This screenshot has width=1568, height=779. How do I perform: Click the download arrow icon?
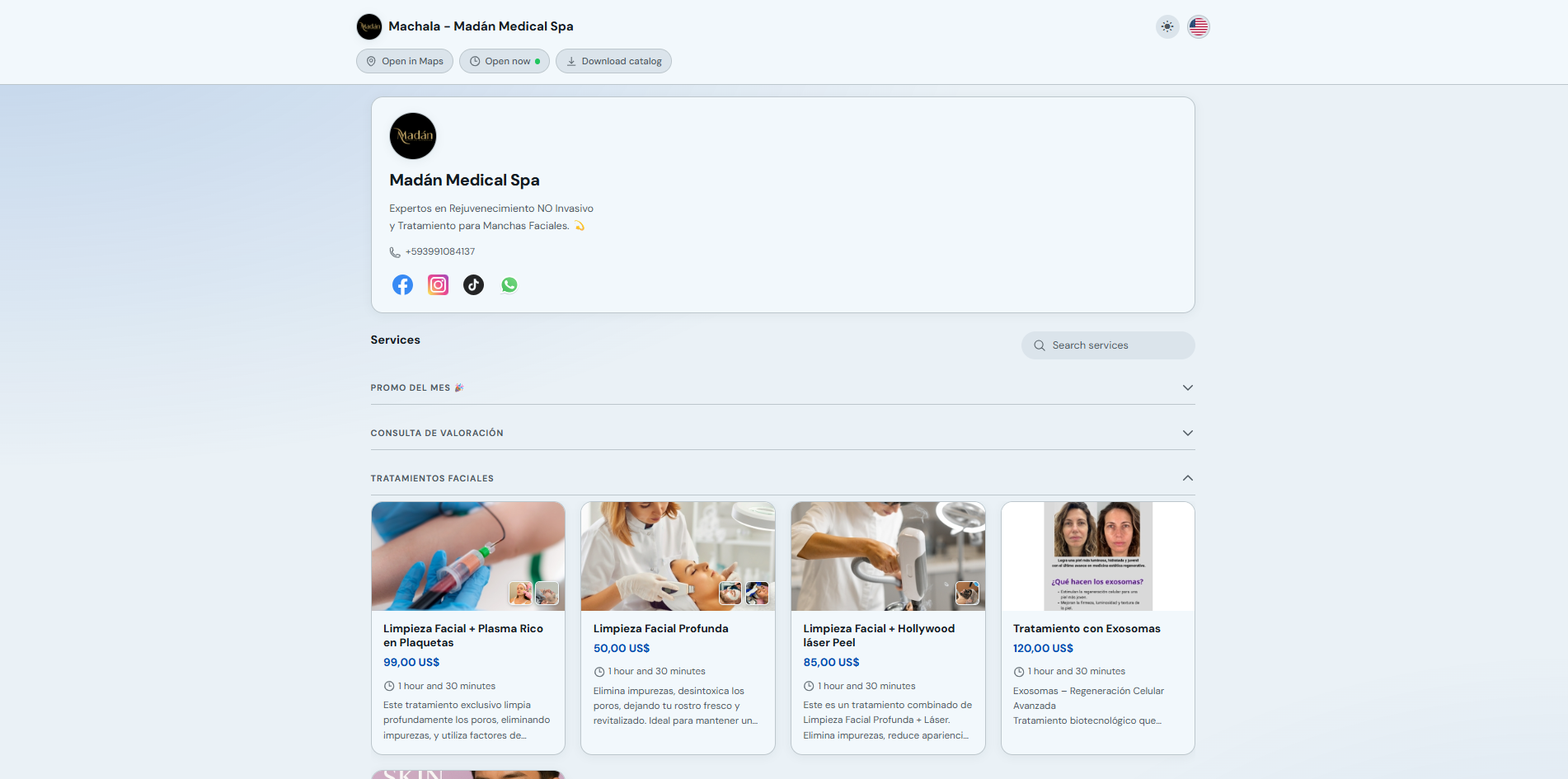click(x=571, y=61)
